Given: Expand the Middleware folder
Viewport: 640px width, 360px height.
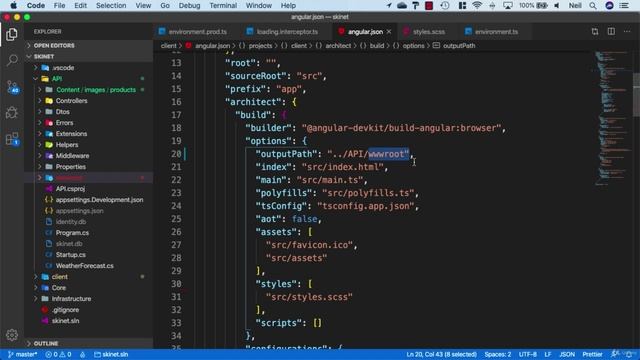Looking at the screenshot, I should 89,156.
